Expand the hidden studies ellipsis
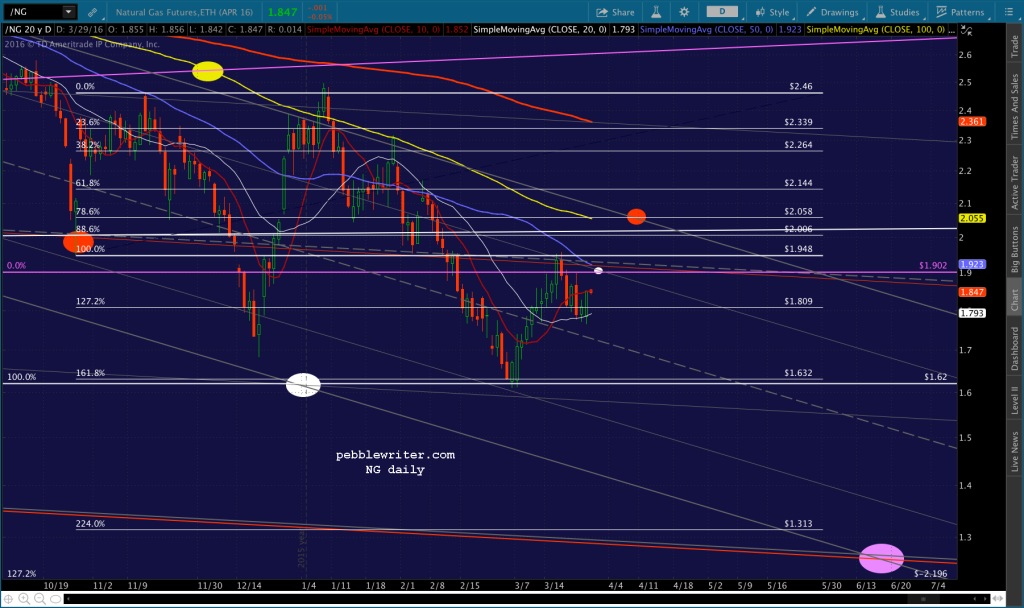This screenshot has height=608, width=1024. coord(952,30)
